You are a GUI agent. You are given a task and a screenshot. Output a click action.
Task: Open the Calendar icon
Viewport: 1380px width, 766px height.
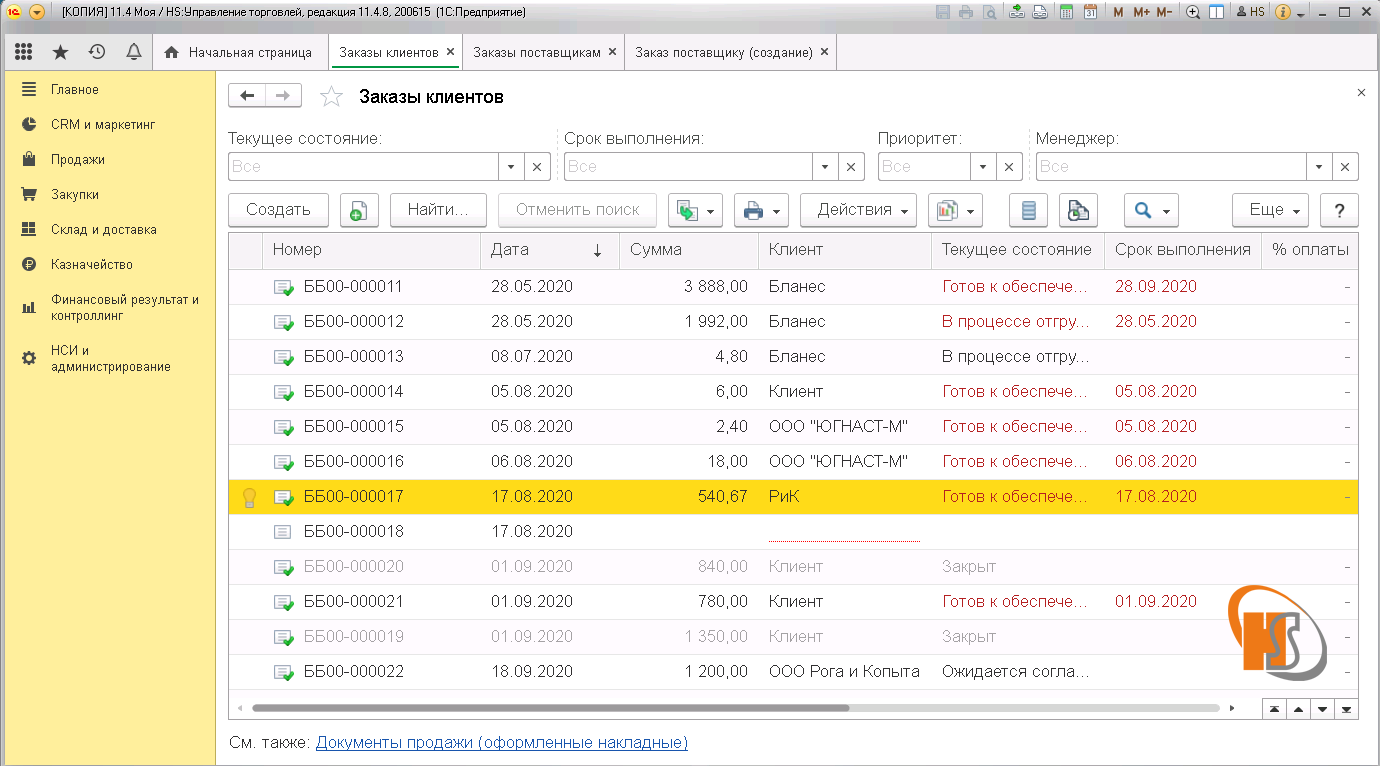[1090, 12]
